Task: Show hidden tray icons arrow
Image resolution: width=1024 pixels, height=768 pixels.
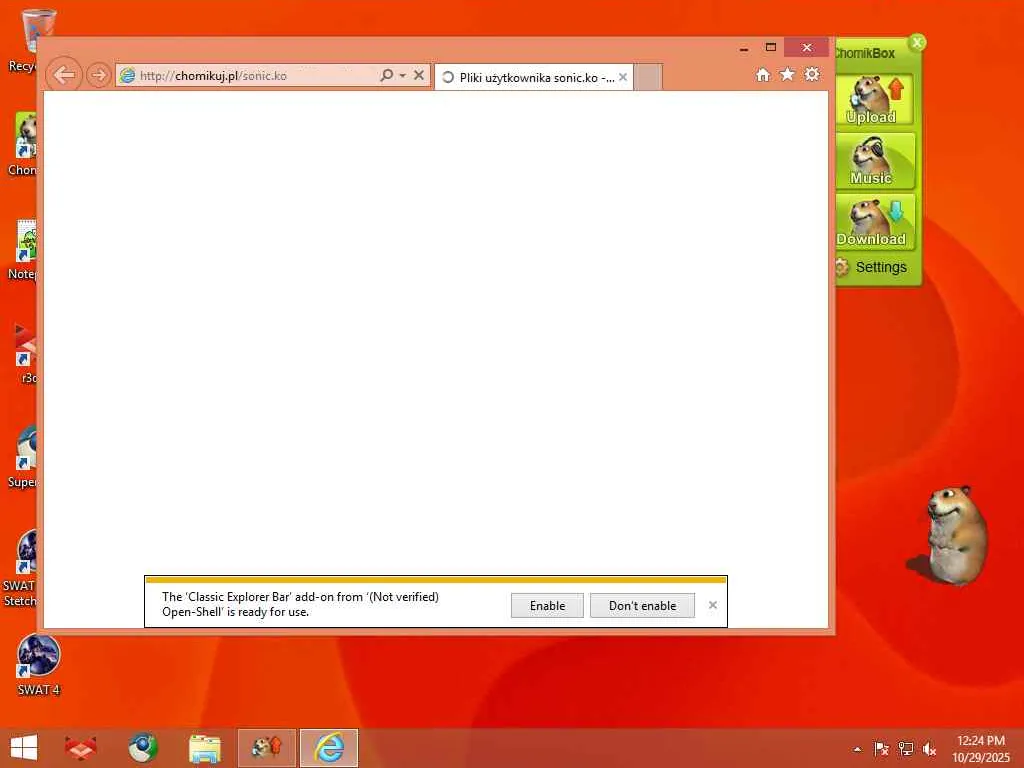Action: (x=857, y=749)
